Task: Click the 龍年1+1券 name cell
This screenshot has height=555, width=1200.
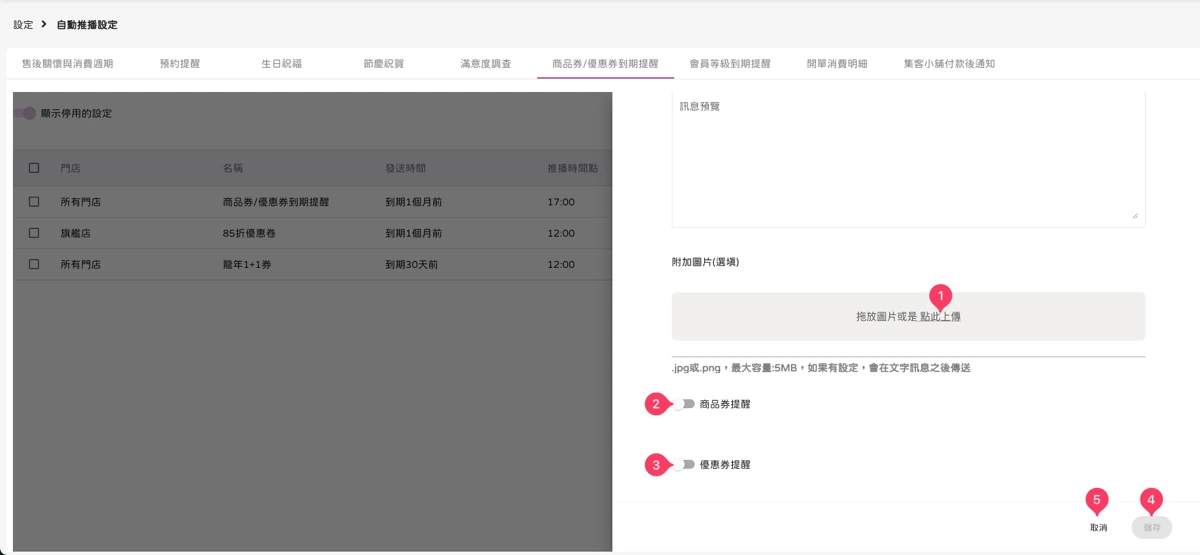Action: point(247,265)
